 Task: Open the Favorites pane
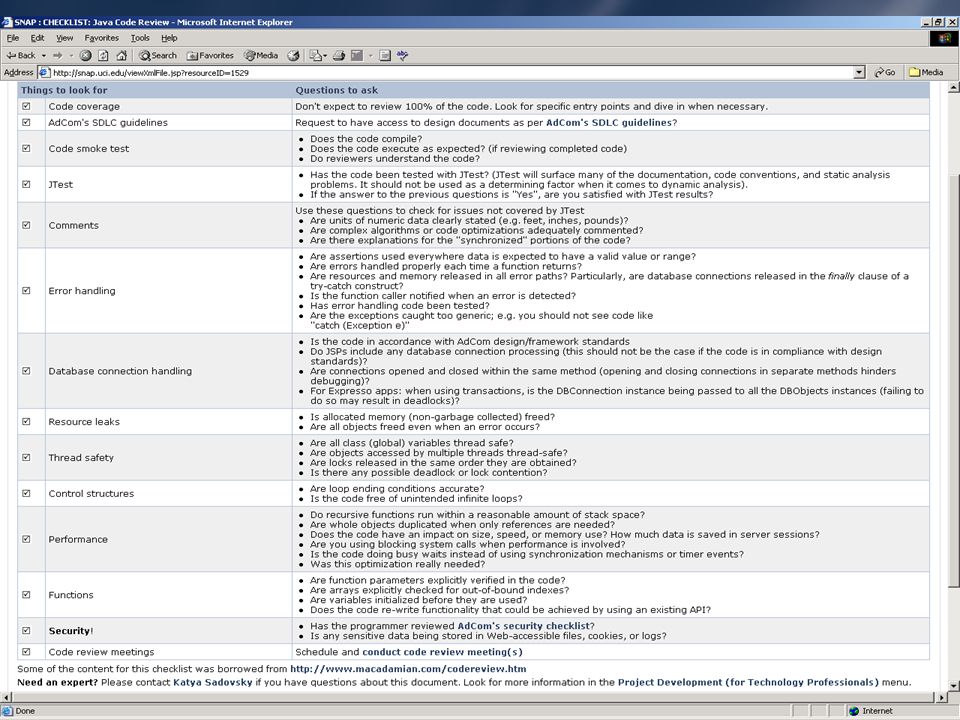point(210,55)
